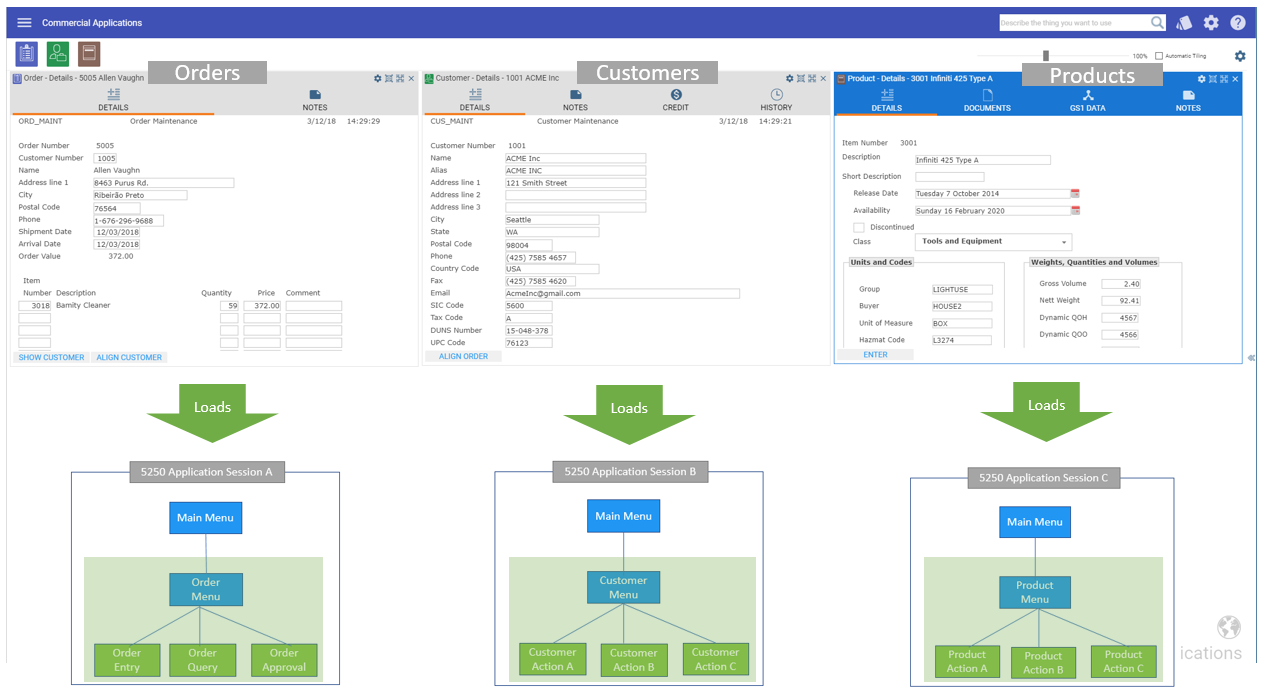Click the Gross Volume field 2.40
The height and width of the screenshot is (698, 1270).
[x=1121, y=284]
